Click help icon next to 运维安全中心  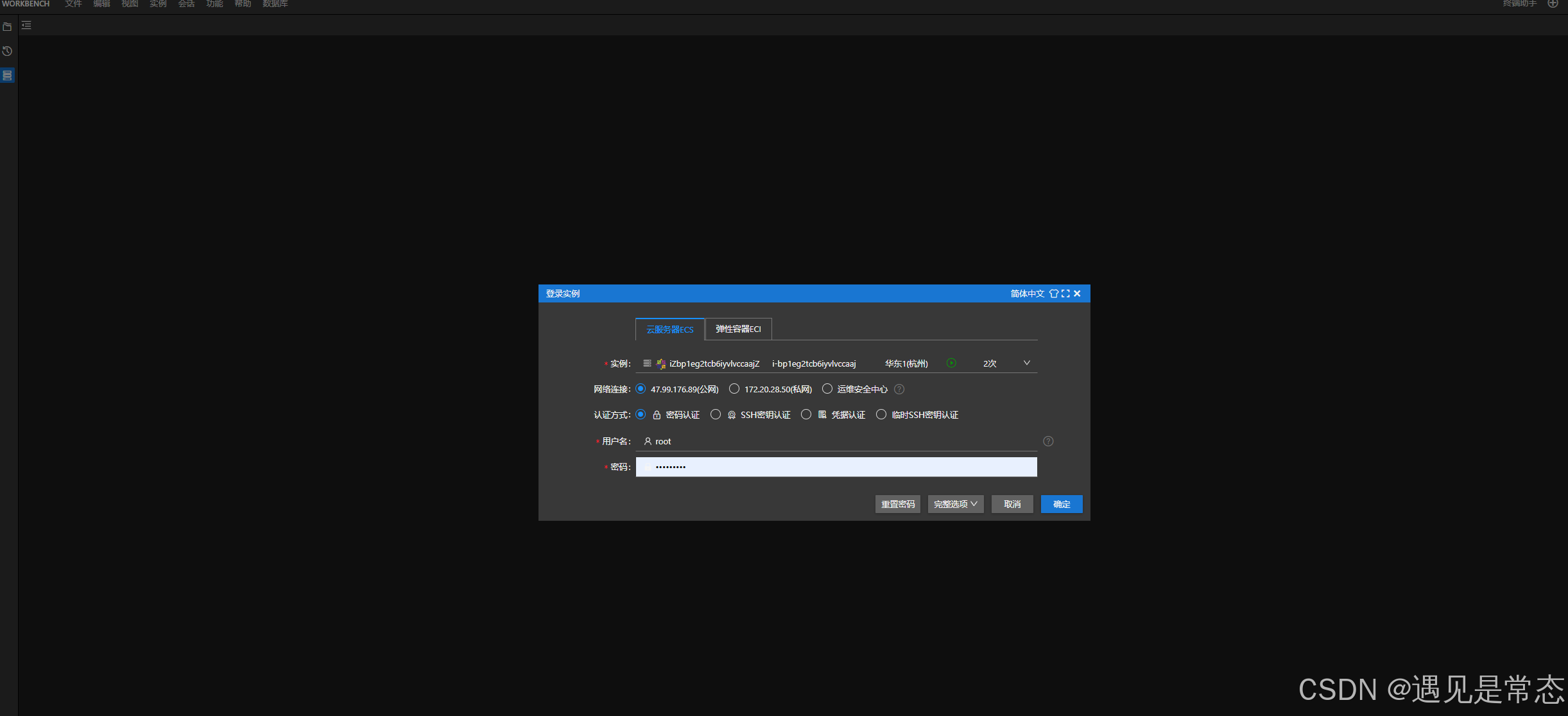[899, 389]
